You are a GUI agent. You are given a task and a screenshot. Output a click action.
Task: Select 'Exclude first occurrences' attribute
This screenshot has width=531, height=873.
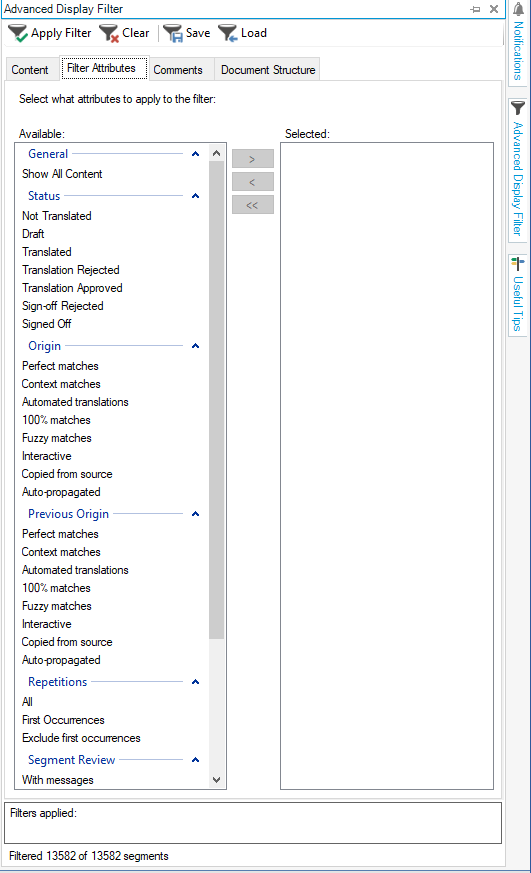pyautogui.click(x=81, y=738)
